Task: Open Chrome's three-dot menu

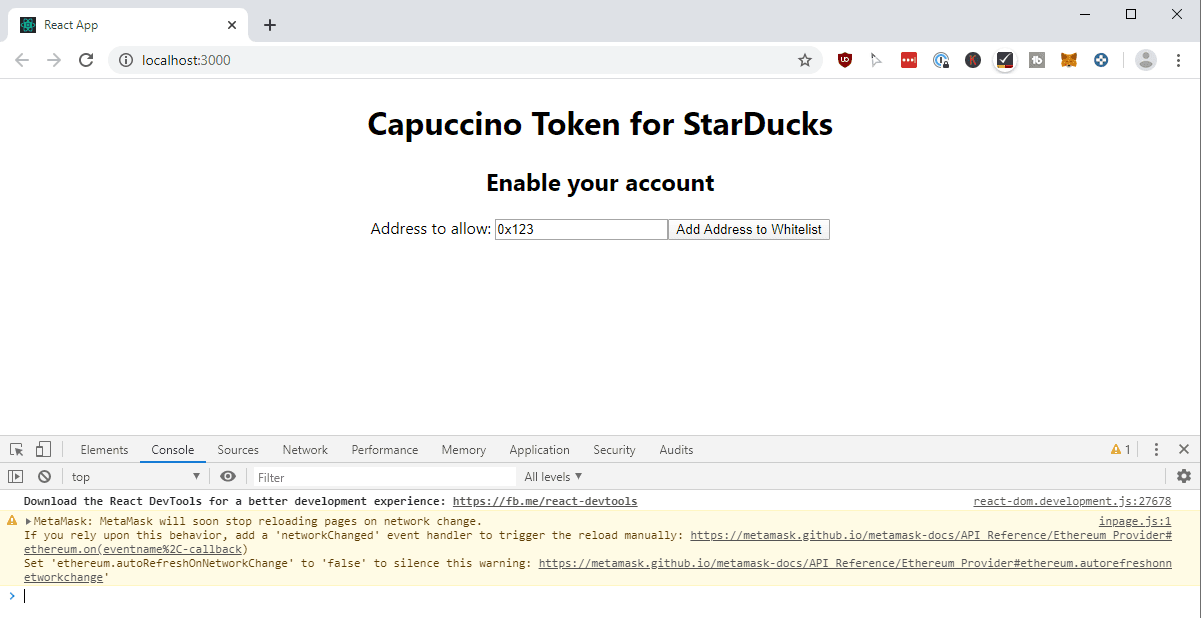Action: (1179, 60)
